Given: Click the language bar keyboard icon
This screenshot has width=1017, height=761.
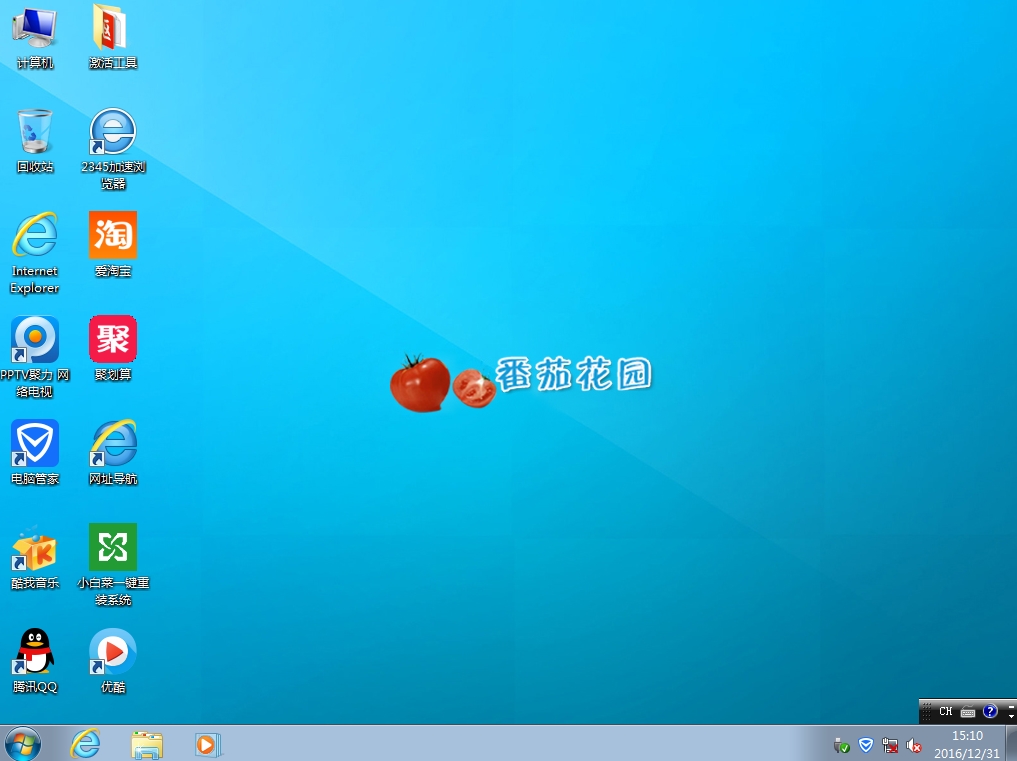Looking at the screenshot, I should [968, 712].
